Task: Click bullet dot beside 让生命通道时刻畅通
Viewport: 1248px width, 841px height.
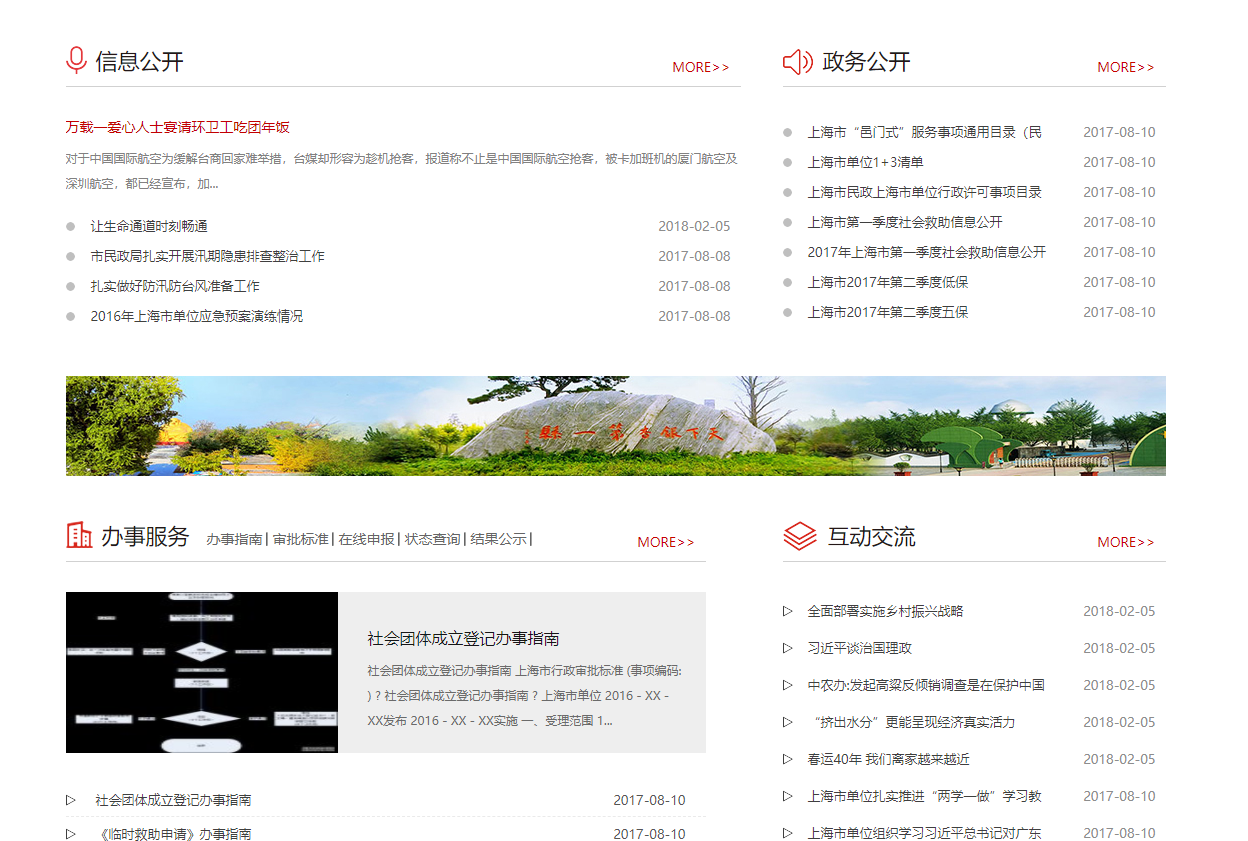Action: (x=71, y=226)
